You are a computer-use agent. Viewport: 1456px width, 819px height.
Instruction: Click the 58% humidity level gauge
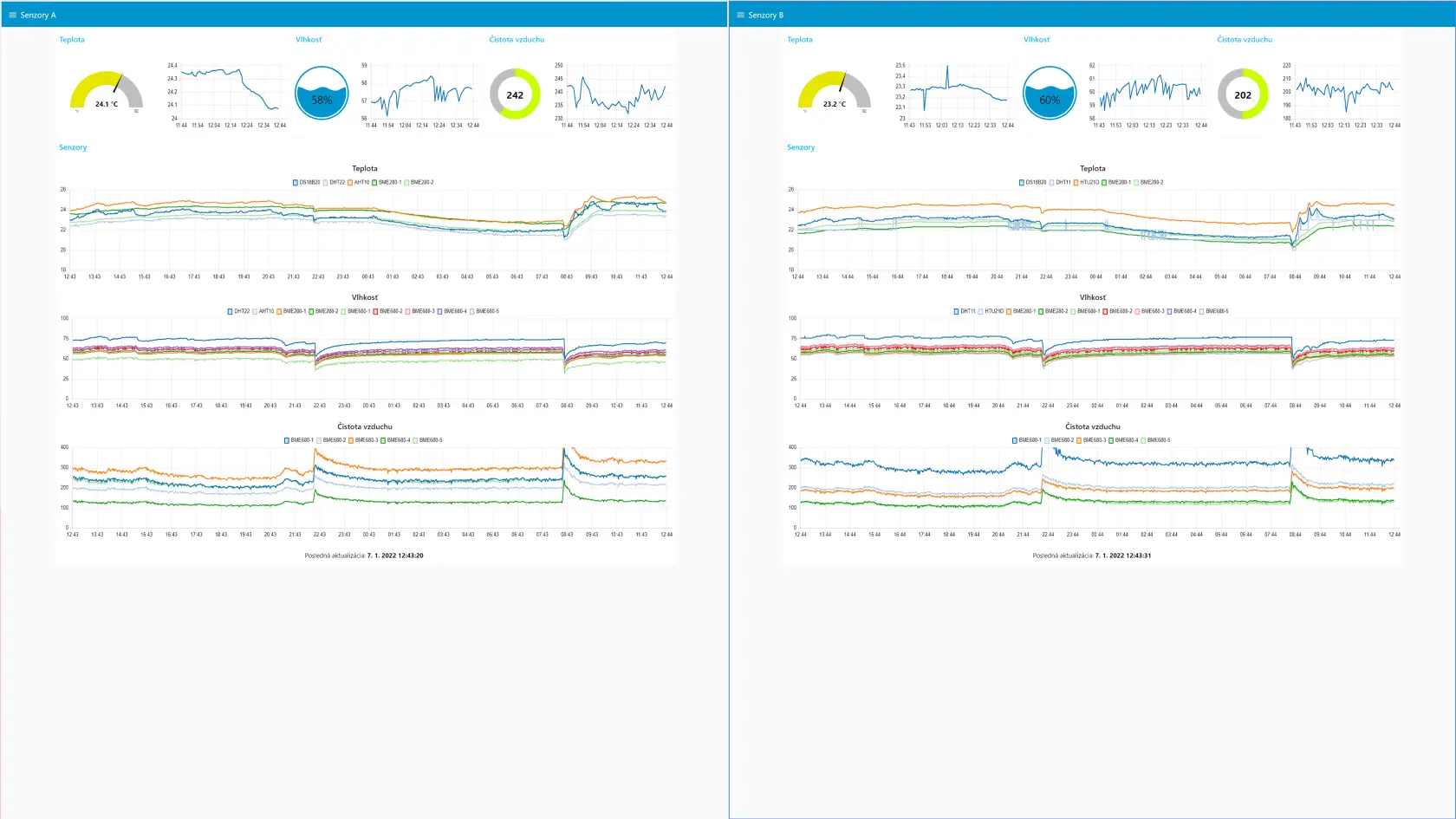(x=322, y=93)
